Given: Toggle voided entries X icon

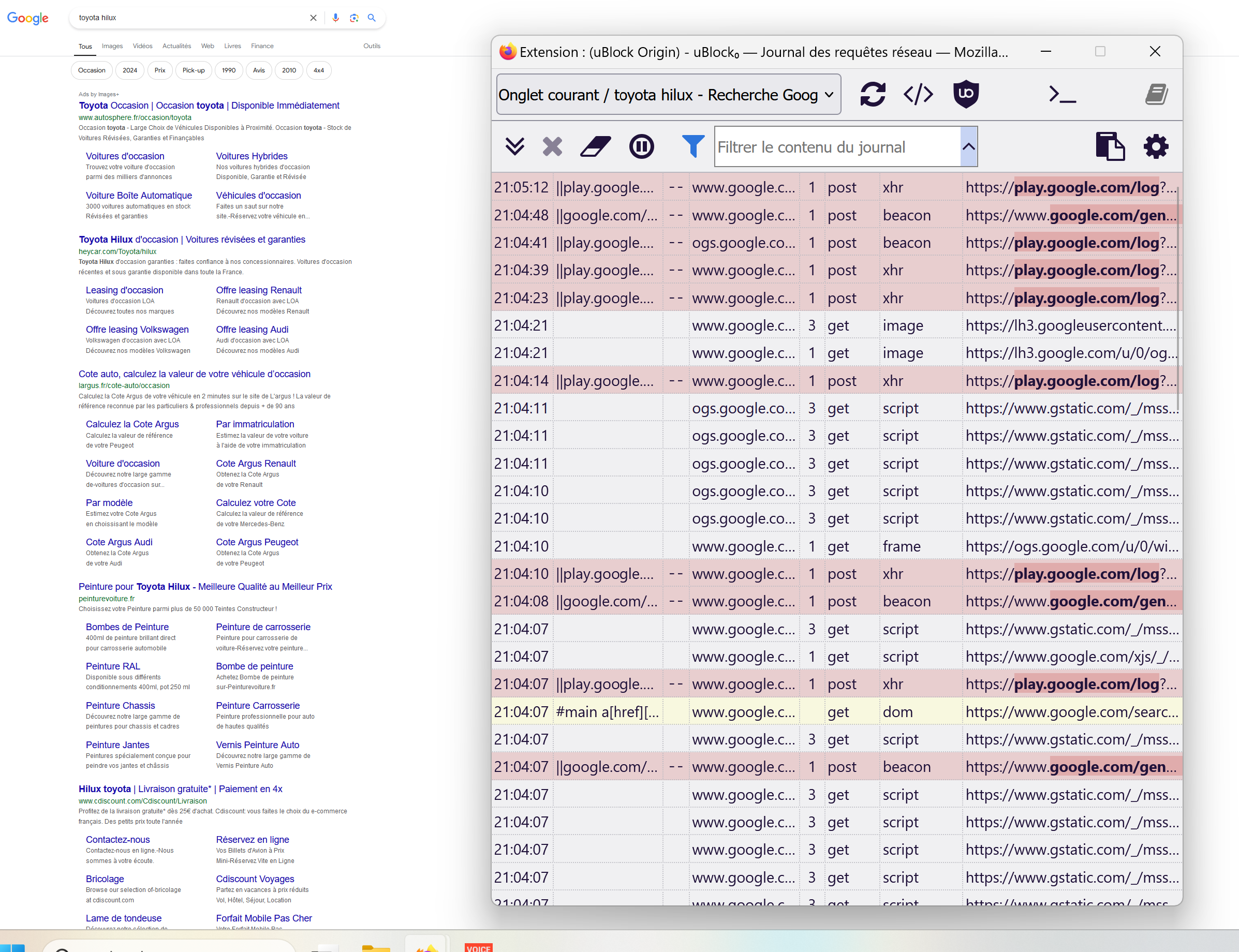Looking at the screenshot, I should coord(552,147).
